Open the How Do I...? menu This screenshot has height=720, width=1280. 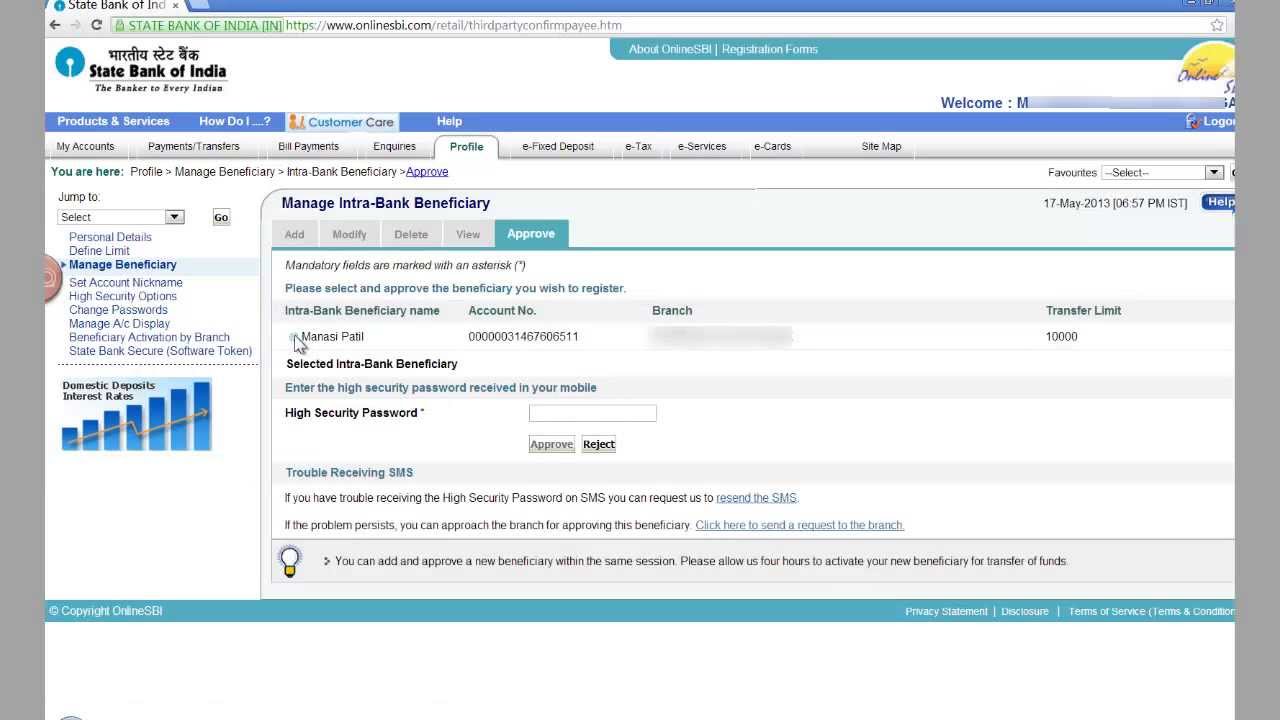235,121
